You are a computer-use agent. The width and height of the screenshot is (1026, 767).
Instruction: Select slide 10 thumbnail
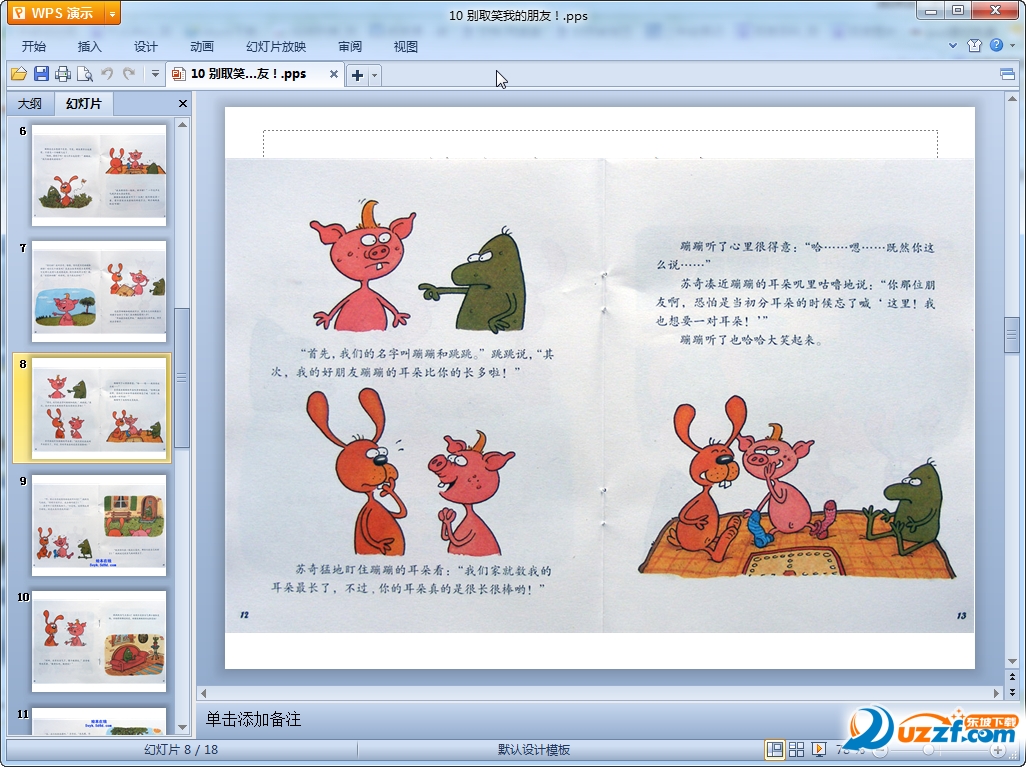click(x=99, y=641)
